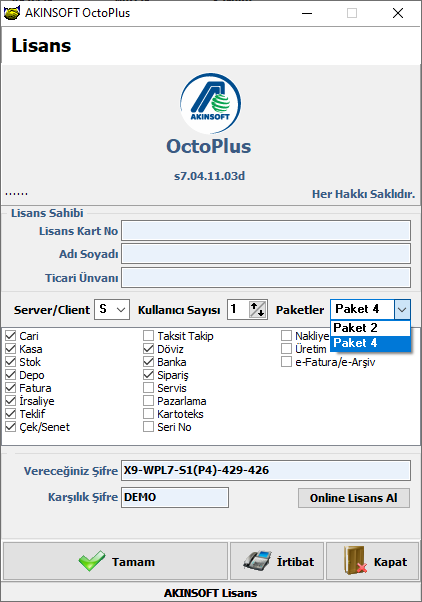The image size is (422, 602).
Task: Focus the Ticari Ünvanı input field
Action: 266,278
